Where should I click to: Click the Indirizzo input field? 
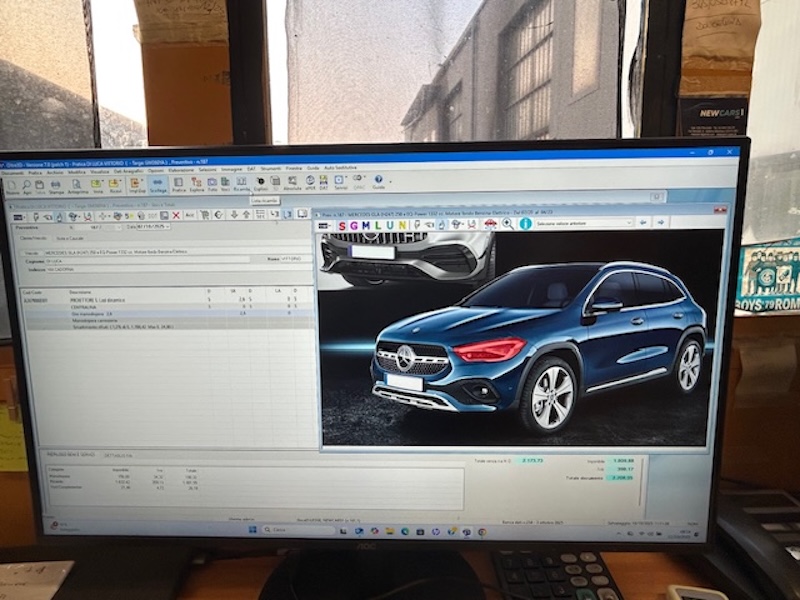pos(178,269)
